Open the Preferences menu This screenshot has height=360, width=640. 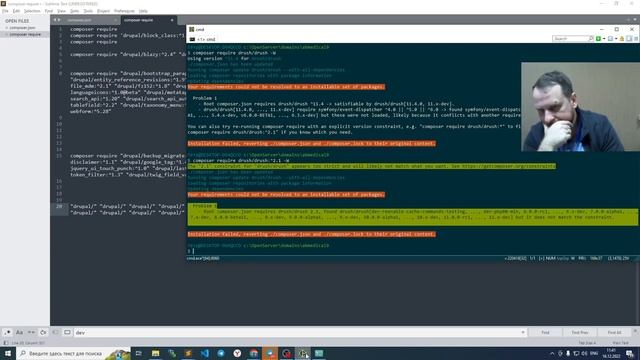[x=124, y=11]
